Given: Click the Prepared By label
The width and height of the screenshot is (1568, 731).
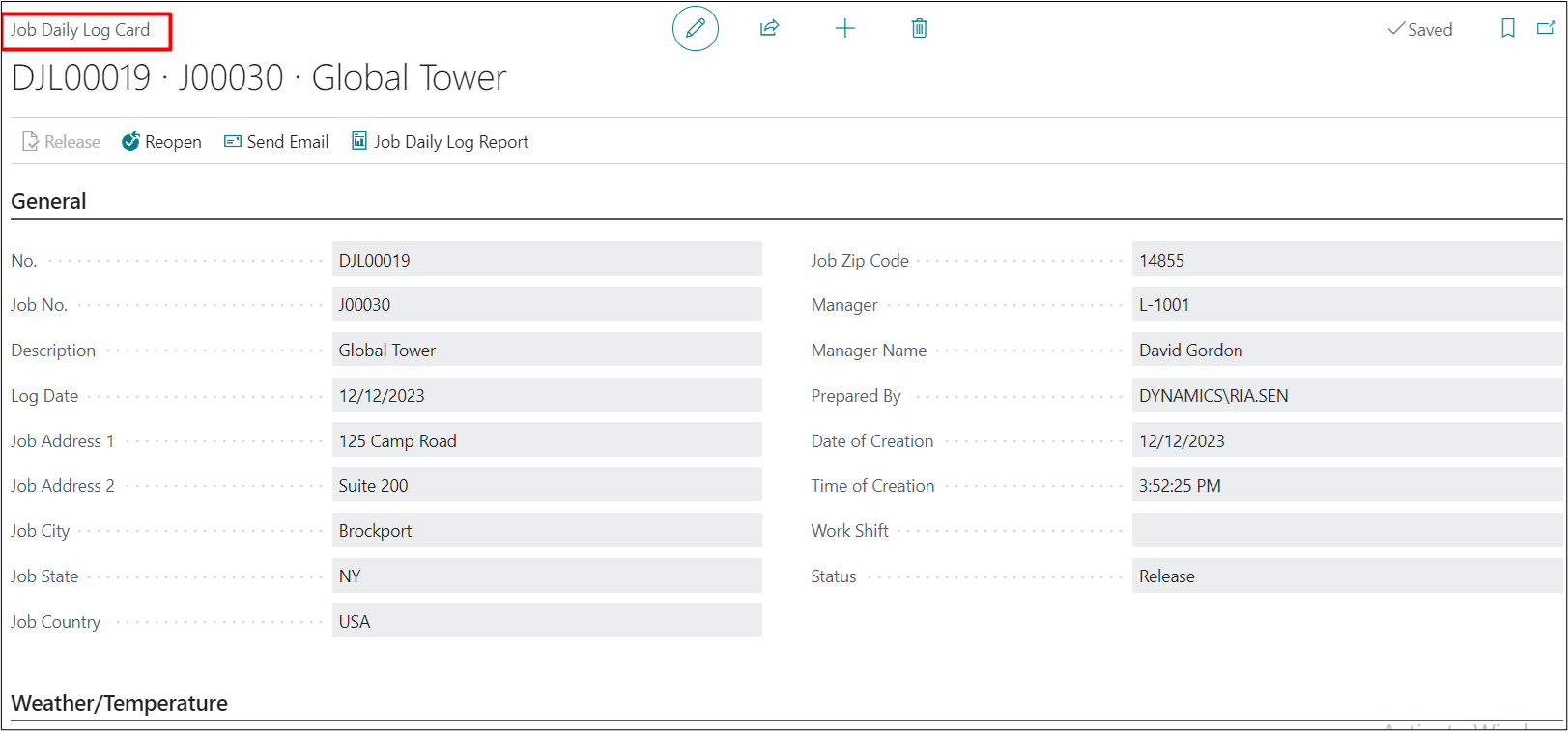Looking at the screenshot, I should tap(856, 396).
